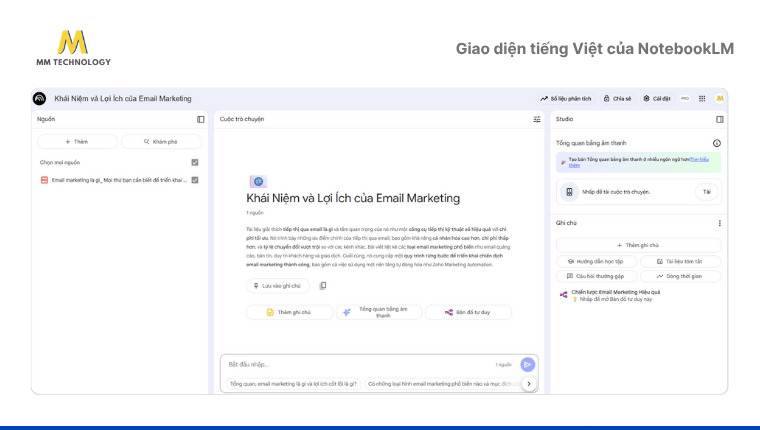The width and height of the screenshot is (760, 430).
Task: Copy the summary with copy icon
Action: point(323,286)
